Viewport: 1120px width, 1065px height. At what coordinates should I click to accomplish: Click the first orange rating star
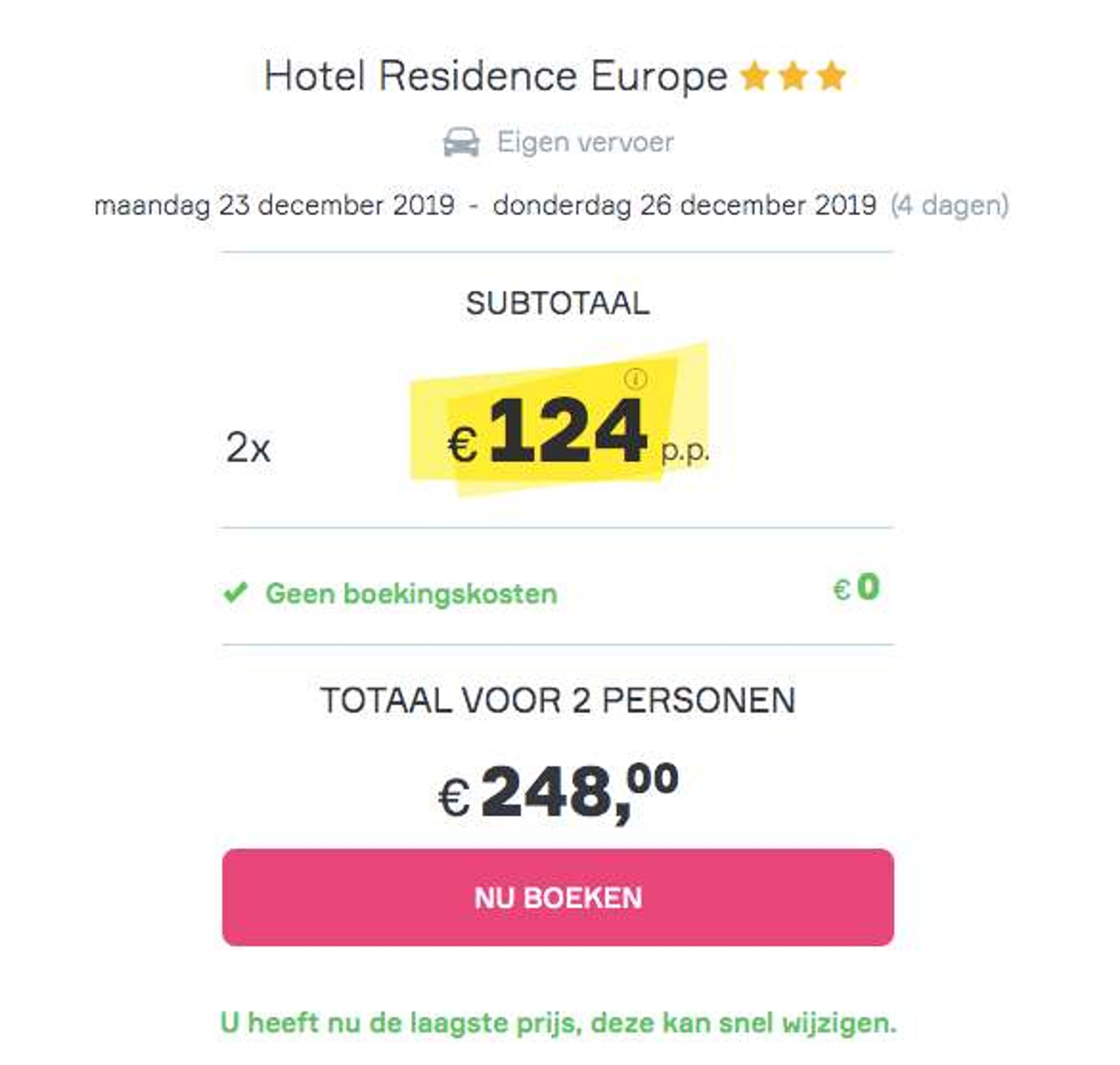coord(755,76)
